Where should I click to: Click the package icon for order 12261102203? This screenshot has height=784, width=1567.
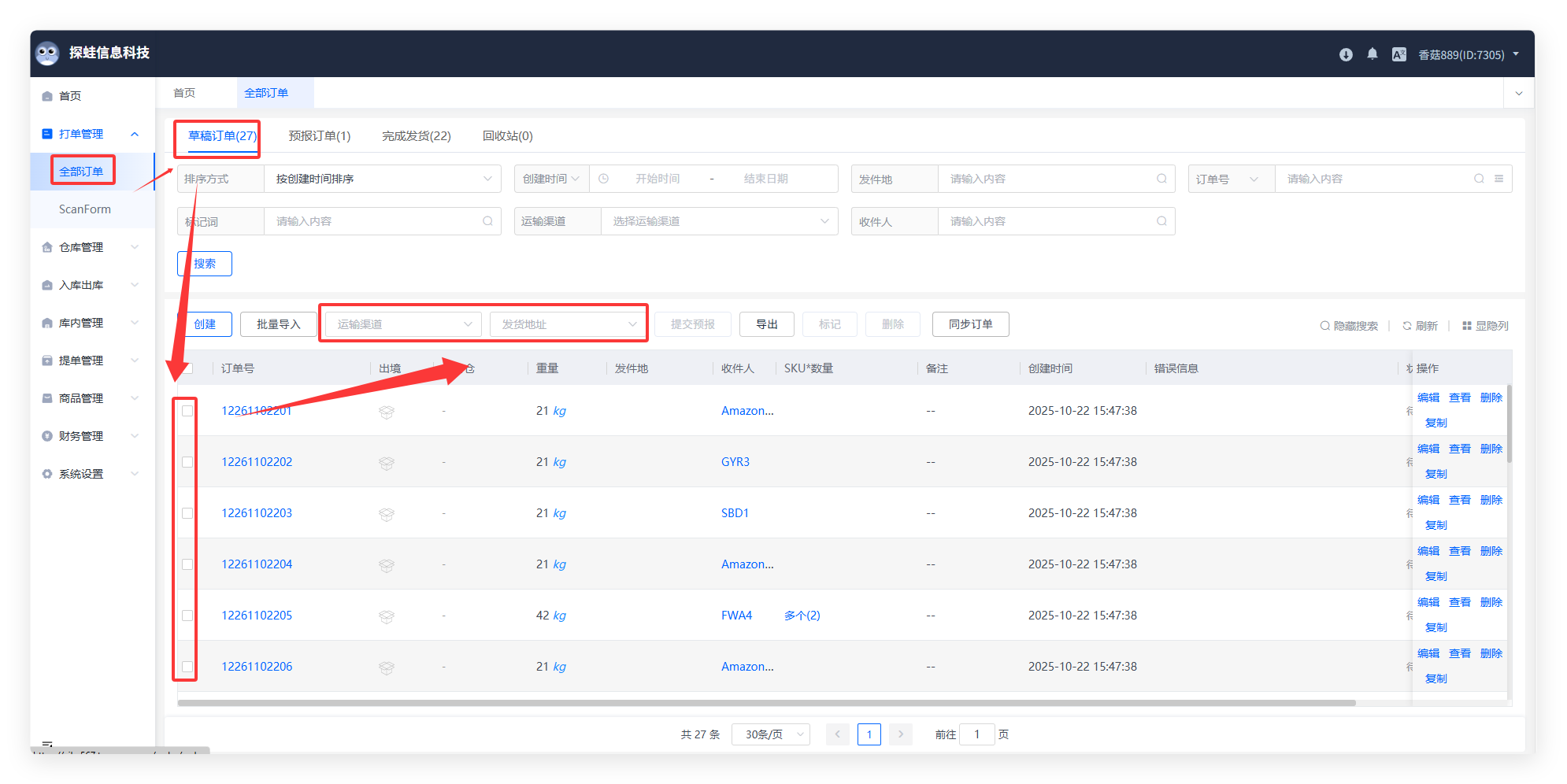(386, 514)
